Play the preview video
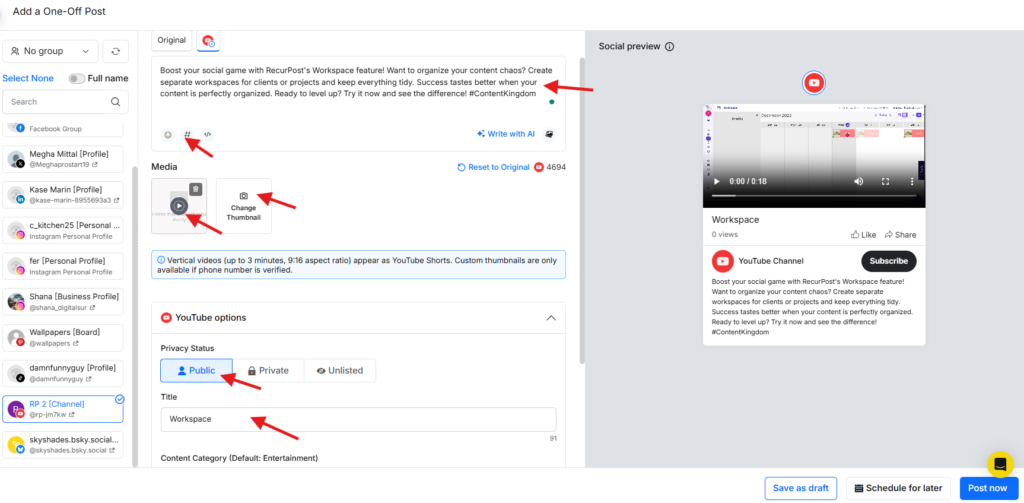This screenshot has height=503, width=1024. [716, 181]
